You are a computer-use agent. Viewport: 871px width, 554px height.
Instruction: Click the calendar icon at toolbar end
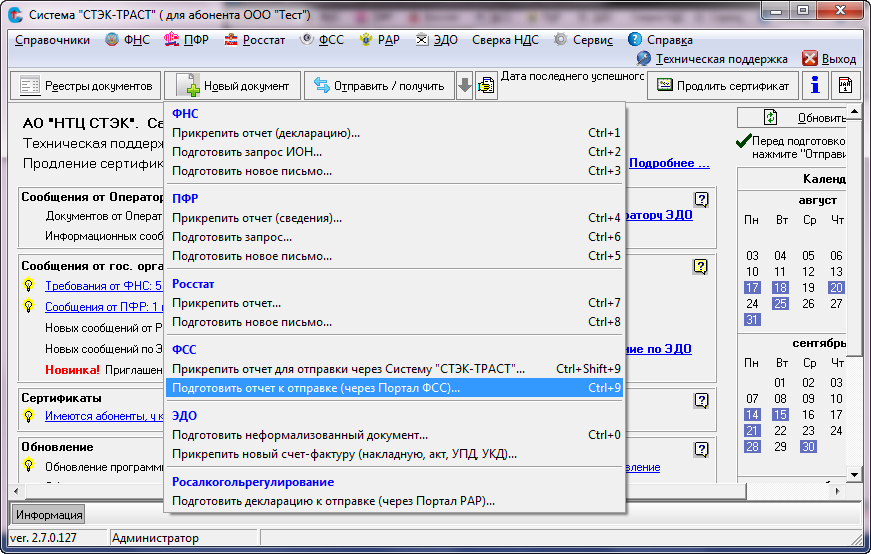click(845, 85)
